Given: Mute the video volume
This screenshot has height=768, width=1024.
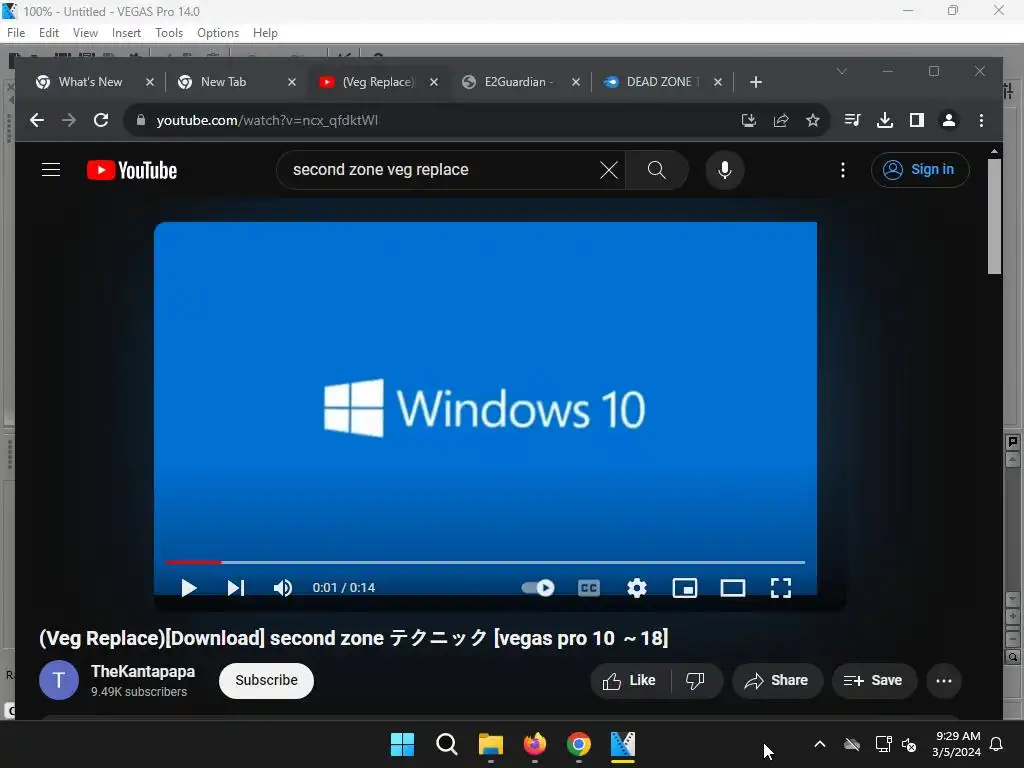Looking at the screenshot, I should click(x=283, y=588).
